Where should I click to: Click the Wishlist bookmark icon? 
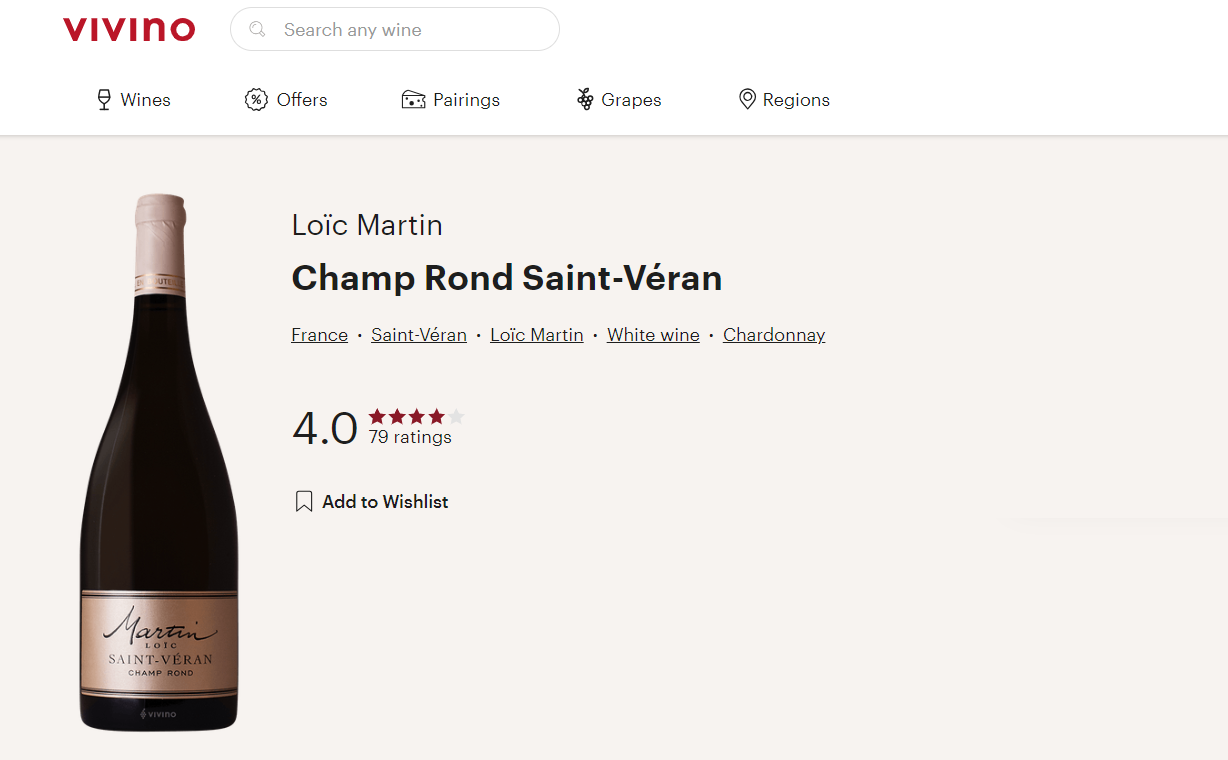[304, 502]
